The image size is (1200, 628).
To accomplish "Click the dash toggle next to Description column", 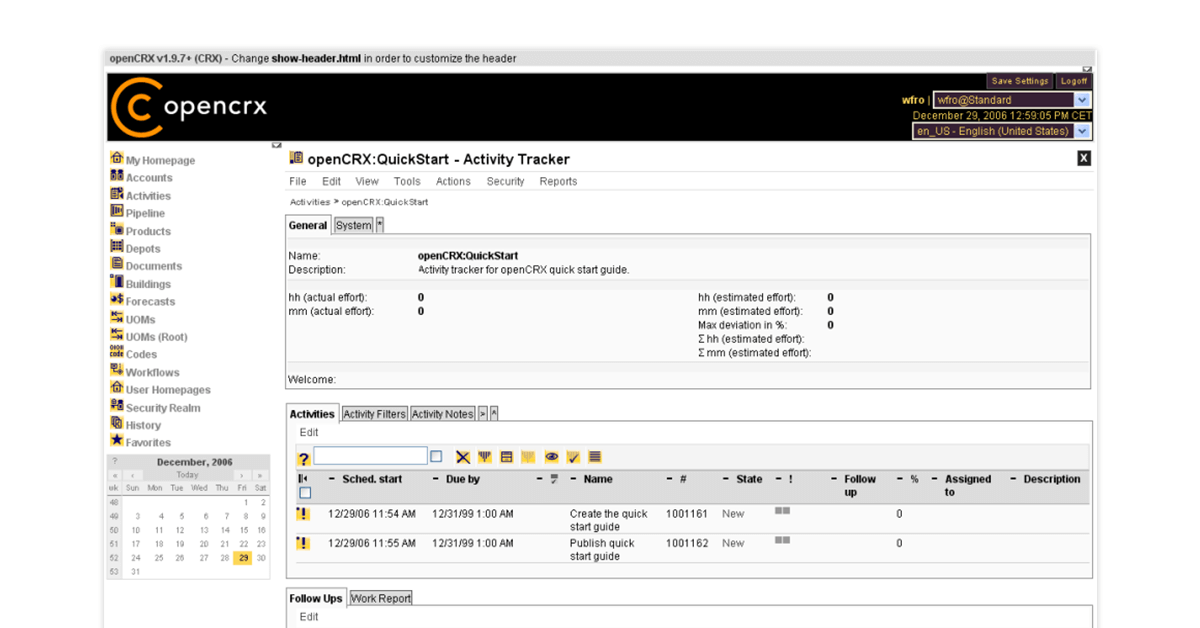I will coord(1013,479).
